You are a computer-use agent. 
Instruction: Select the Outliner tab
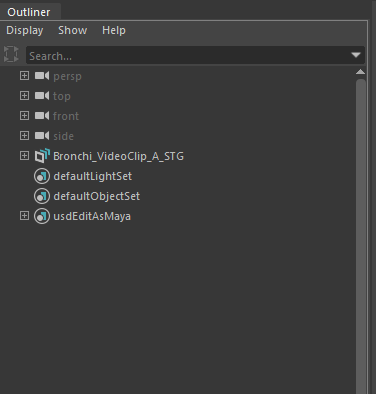[29, 12]
